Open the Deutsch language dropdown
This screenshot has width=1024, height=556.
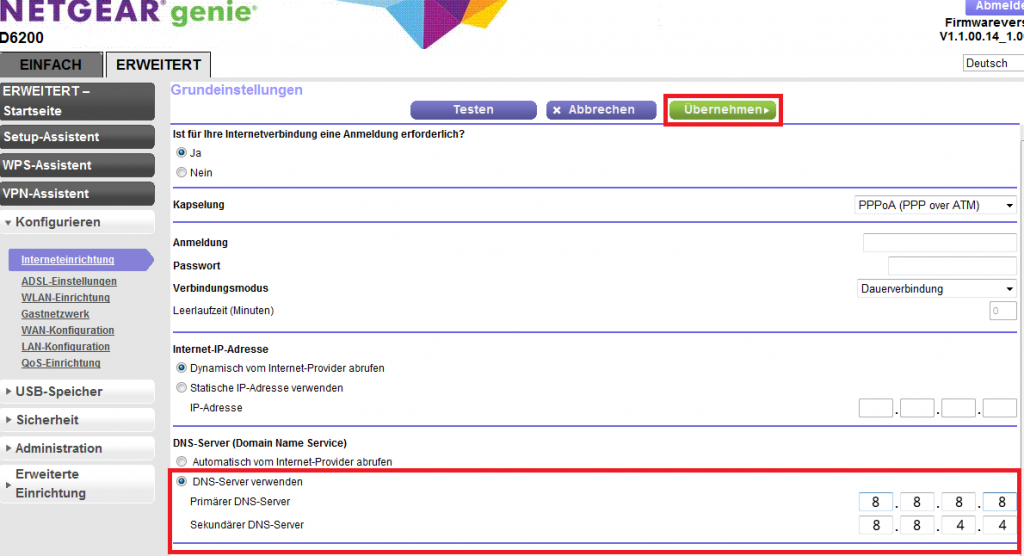click(x=993, y=63)
